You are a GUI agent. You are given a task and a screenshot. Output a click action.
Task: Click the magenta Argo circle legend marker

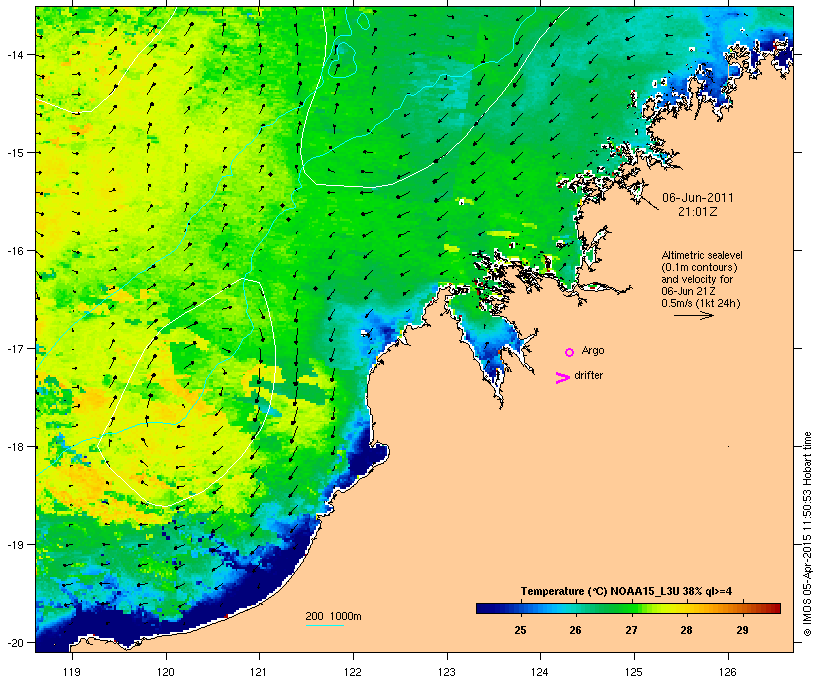pos(570,353)
